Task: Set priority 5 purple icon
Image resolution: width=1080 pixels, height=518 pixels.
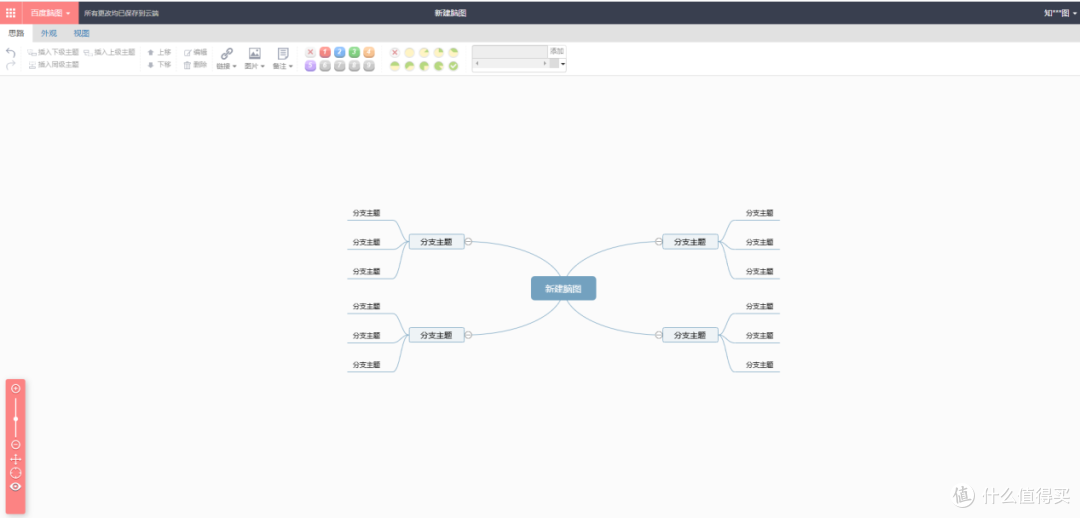Action: pos(311,66)
